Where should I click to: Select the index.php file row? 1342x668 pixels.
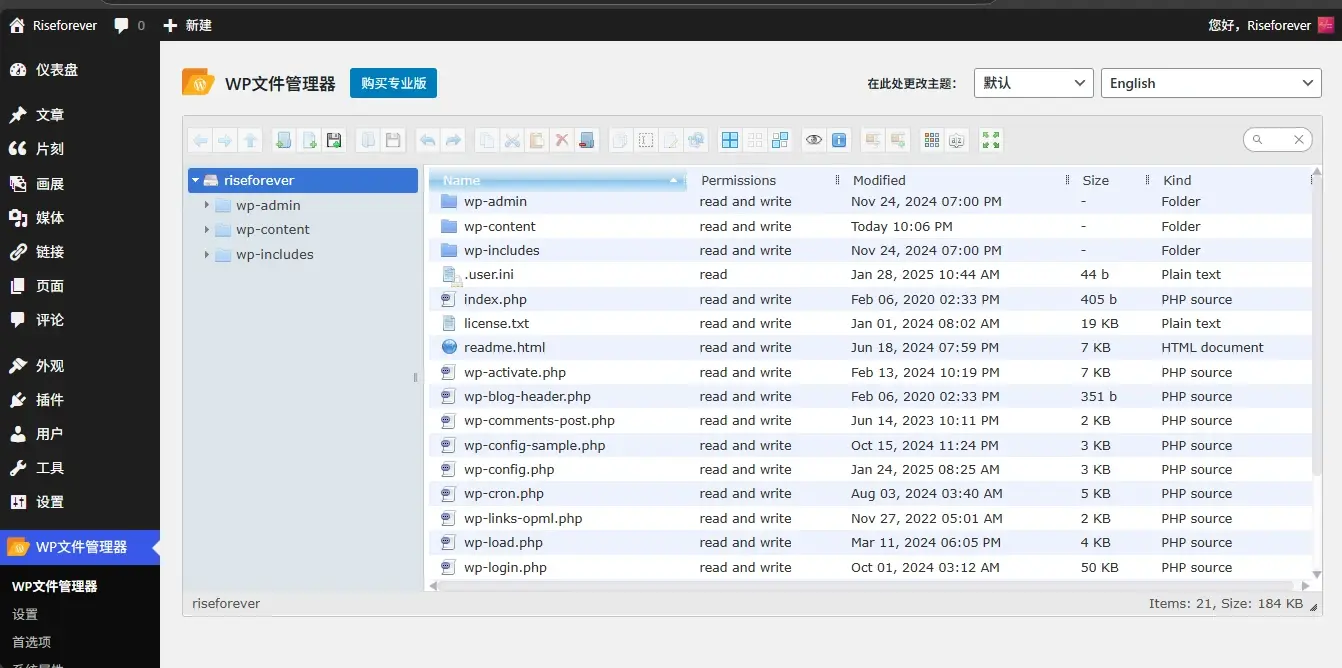(870, 299)
